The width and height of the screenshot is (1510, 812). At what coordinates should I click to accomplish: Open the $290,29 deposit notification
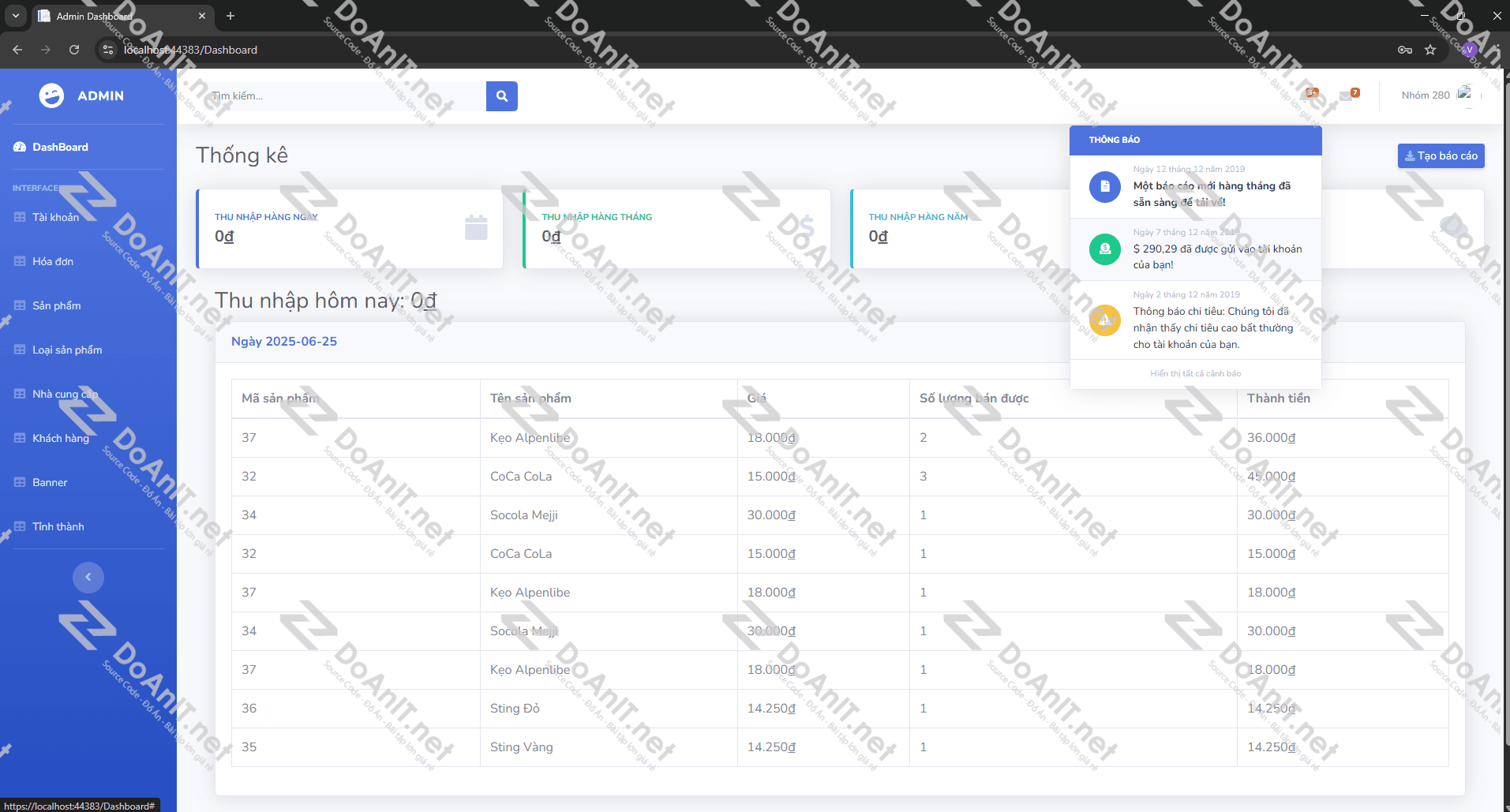(1195, 249)
